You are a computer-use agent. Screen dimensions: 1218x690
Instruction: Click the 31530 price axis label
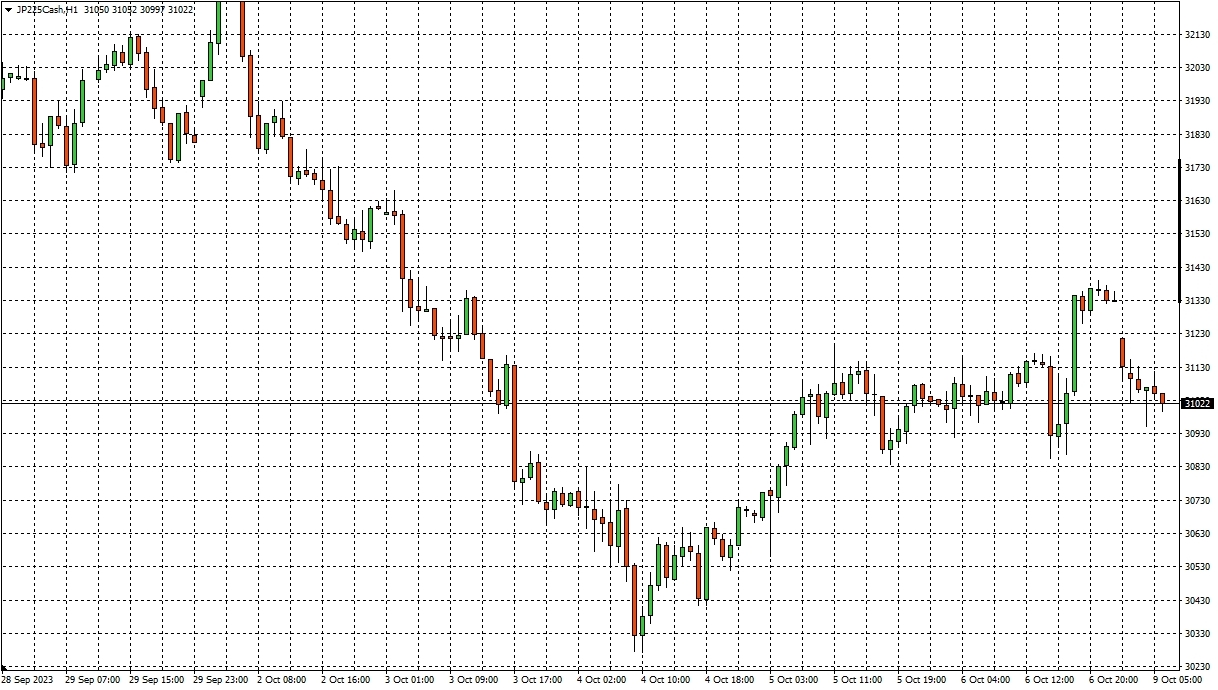click(x=1197, y=234)
